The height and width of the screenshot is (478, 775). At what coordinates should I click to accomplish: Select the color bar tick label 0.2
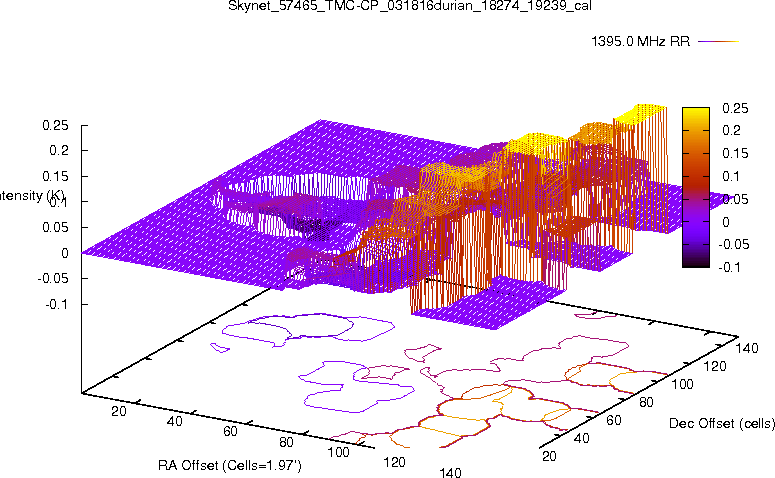(732, 130)
